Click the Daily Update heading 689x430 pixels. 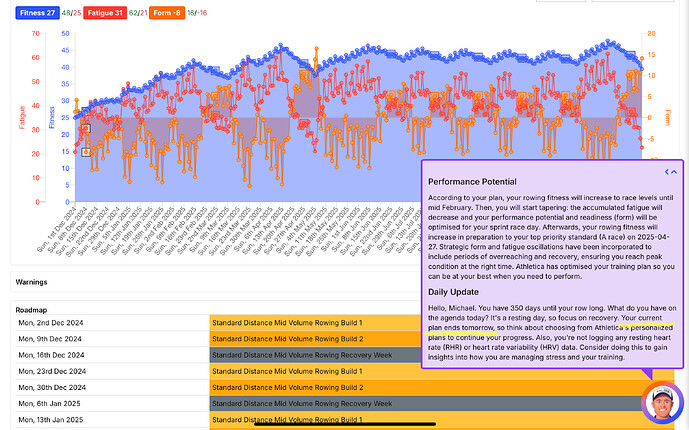point(453,292)
